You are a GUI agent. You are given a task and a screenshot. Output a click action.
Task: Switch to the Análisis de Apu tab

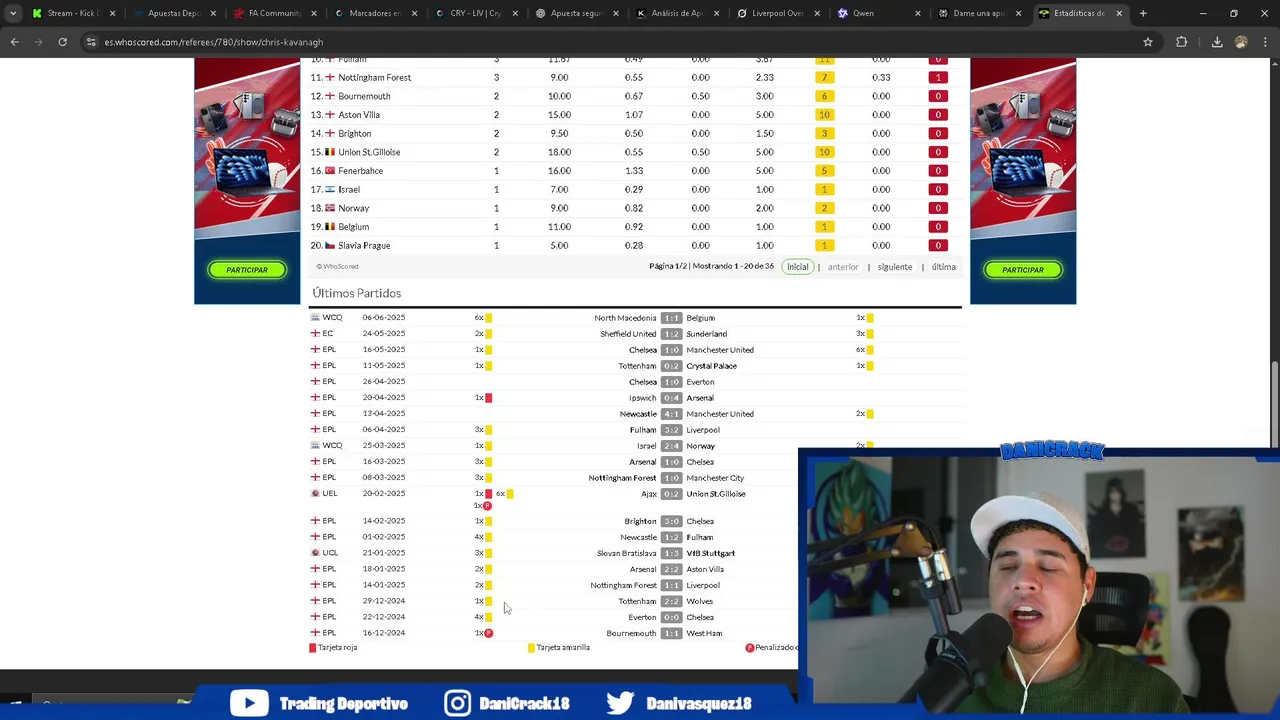(679, 13)
